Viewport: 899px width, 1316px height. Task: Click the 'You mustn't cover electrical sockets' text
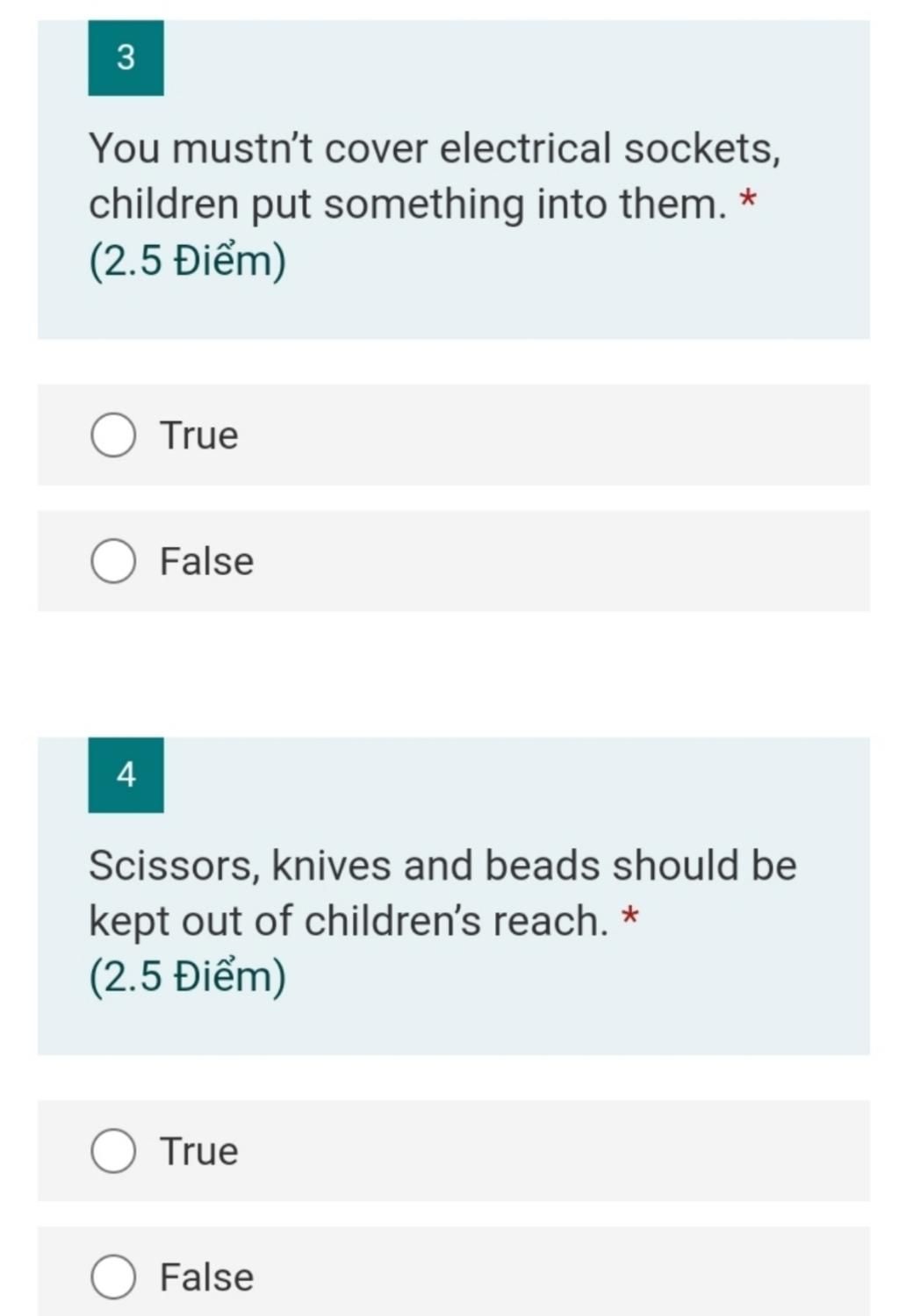pos(435,148)
